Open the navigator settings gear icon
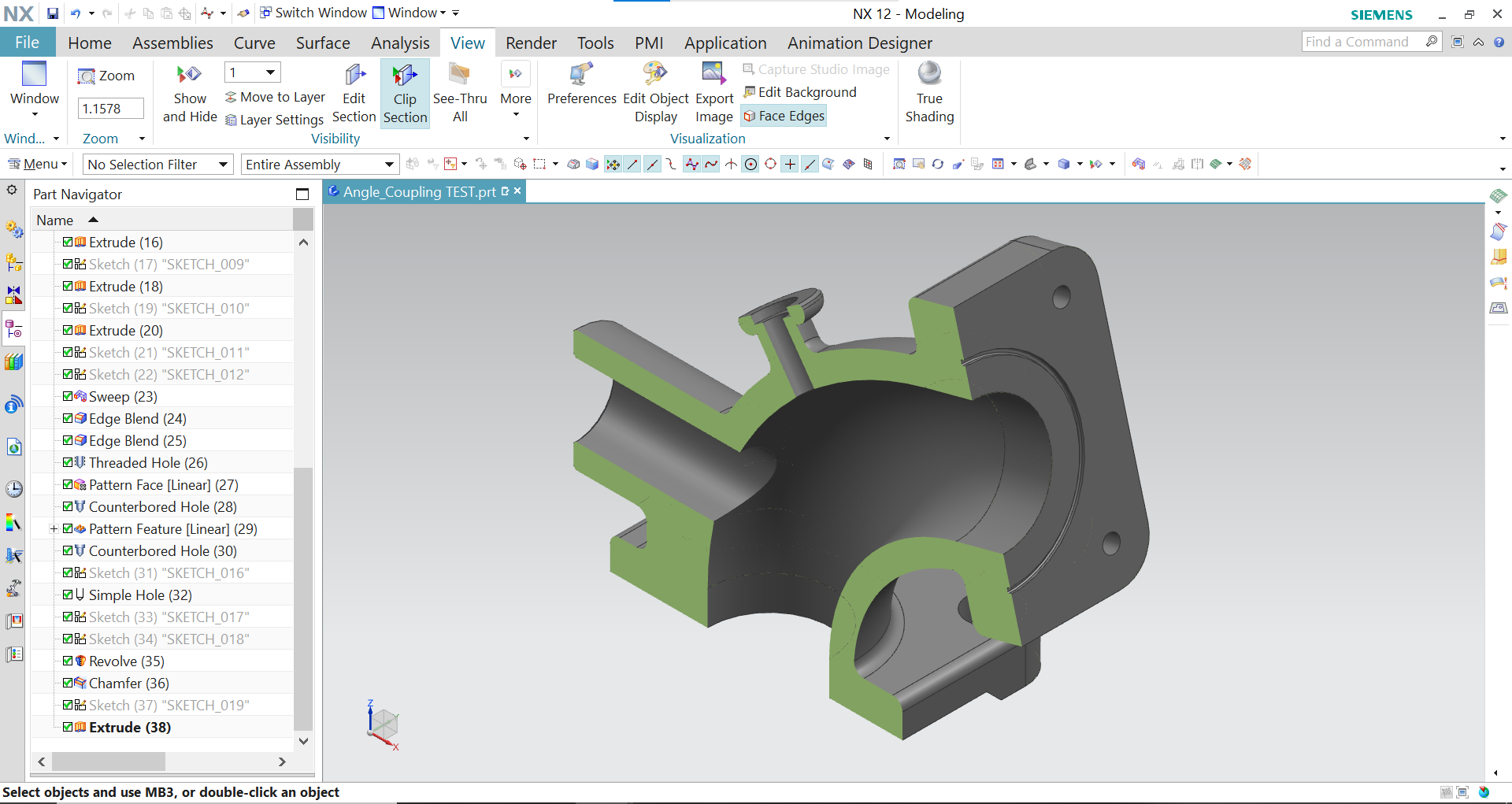 coord(12,190)
